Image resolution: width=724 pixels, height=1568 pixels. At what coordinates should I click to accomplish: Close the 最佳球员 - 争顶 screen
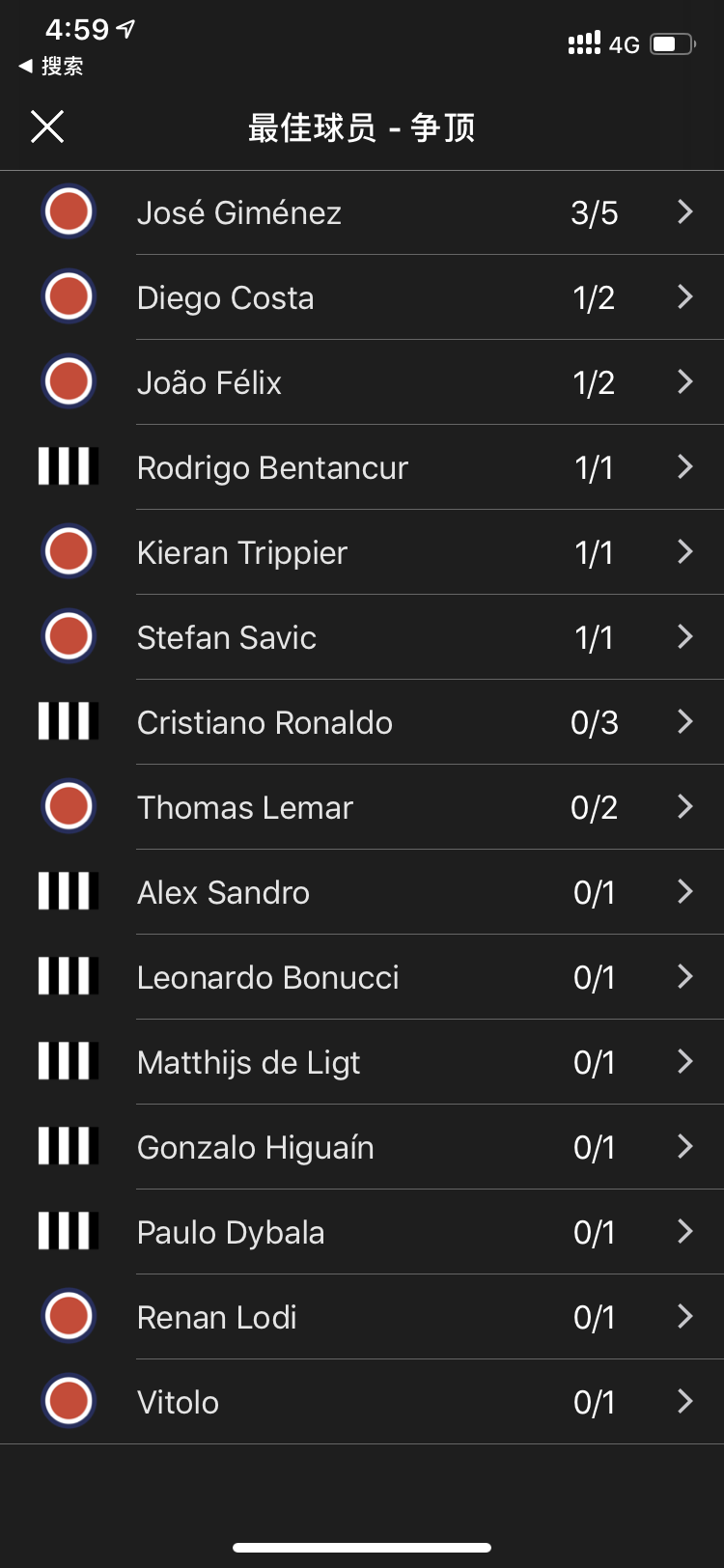[47, 126]
